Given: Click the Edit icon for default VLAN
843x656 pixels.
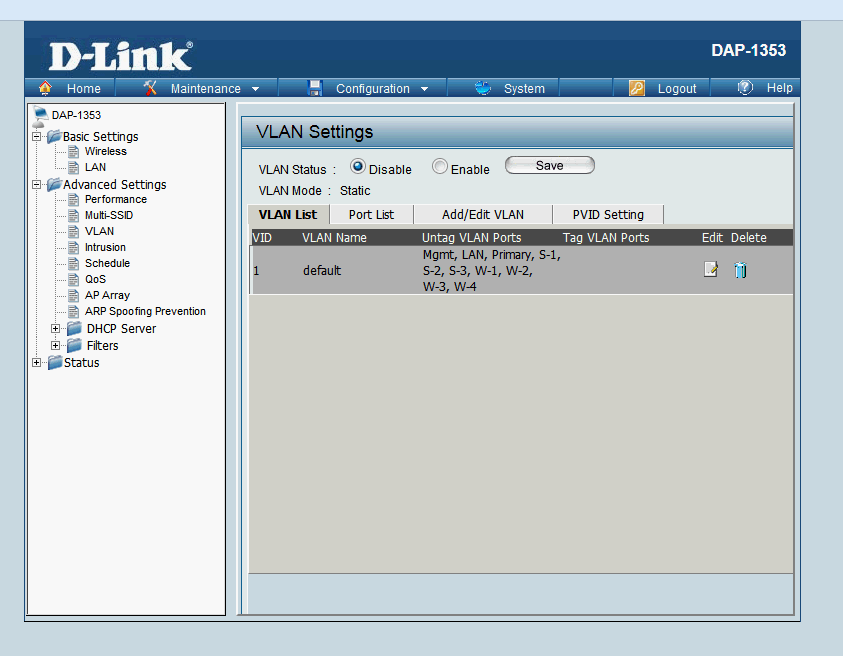Looking at the screenshot, I should [711, 270].
